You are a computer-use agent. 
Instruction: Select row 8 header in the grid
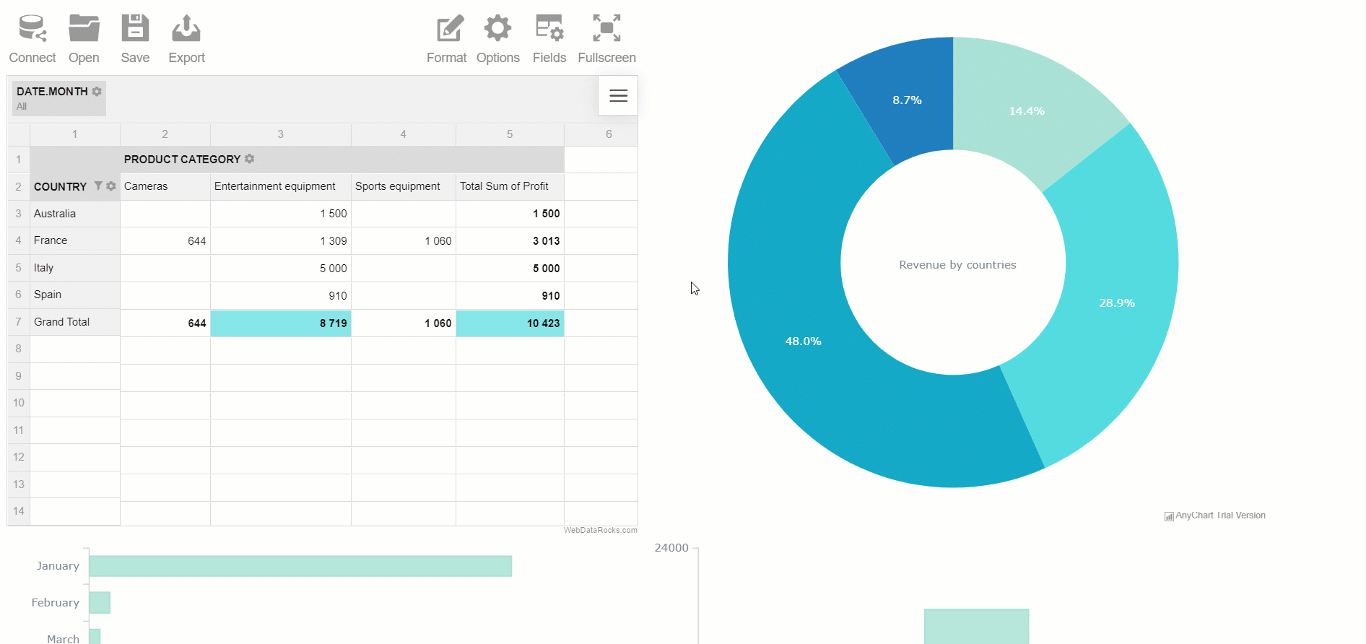click(18, 349)
